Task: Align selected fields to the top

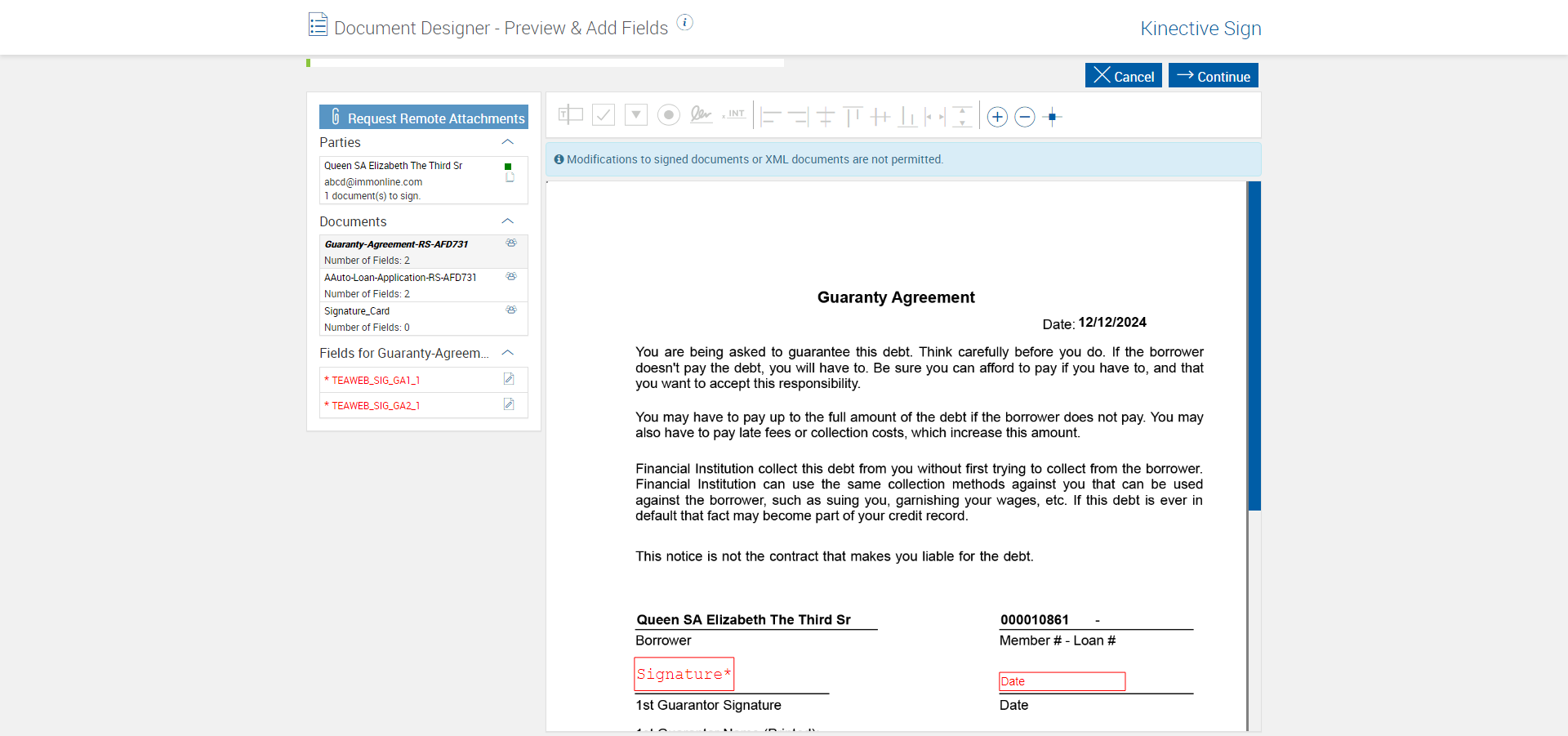Action: click(x=853, y=117)
